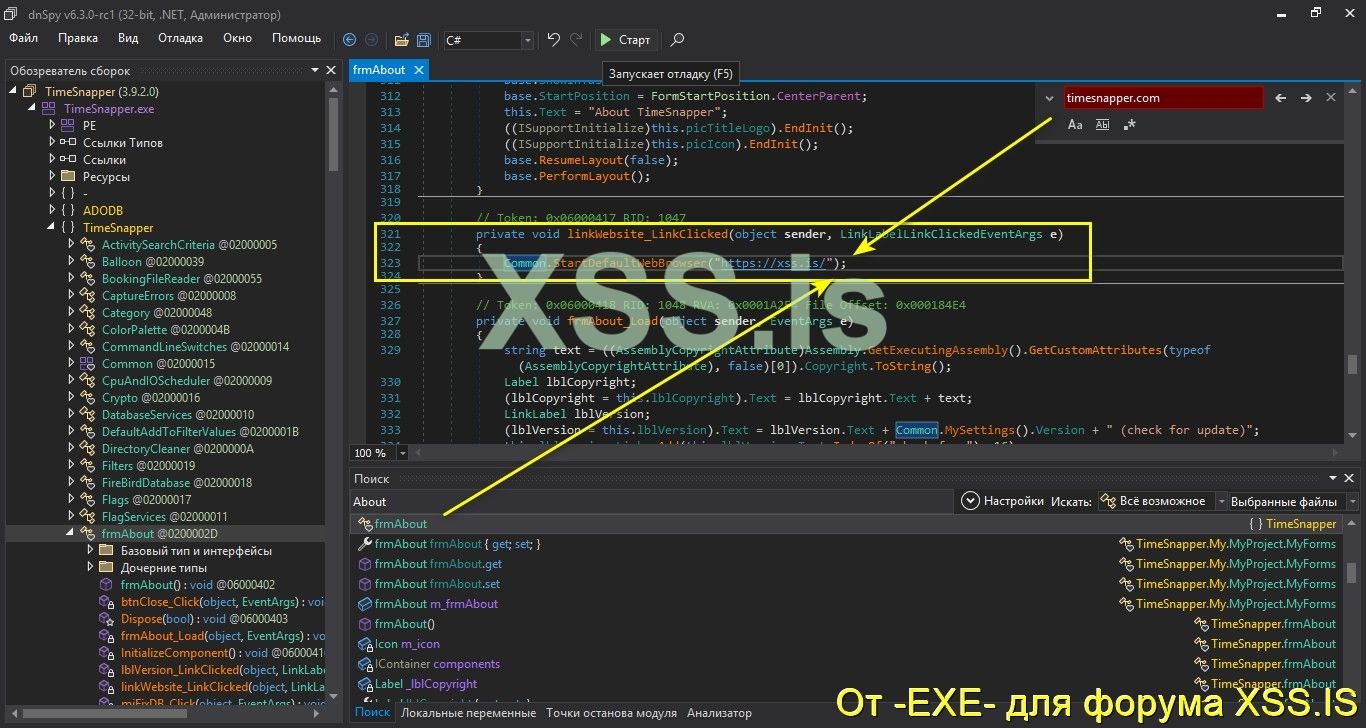Undo last change with the undo arrow icon
Image resolution: width=1366 pixels, height=728 pixels.
tap(554, 40)
